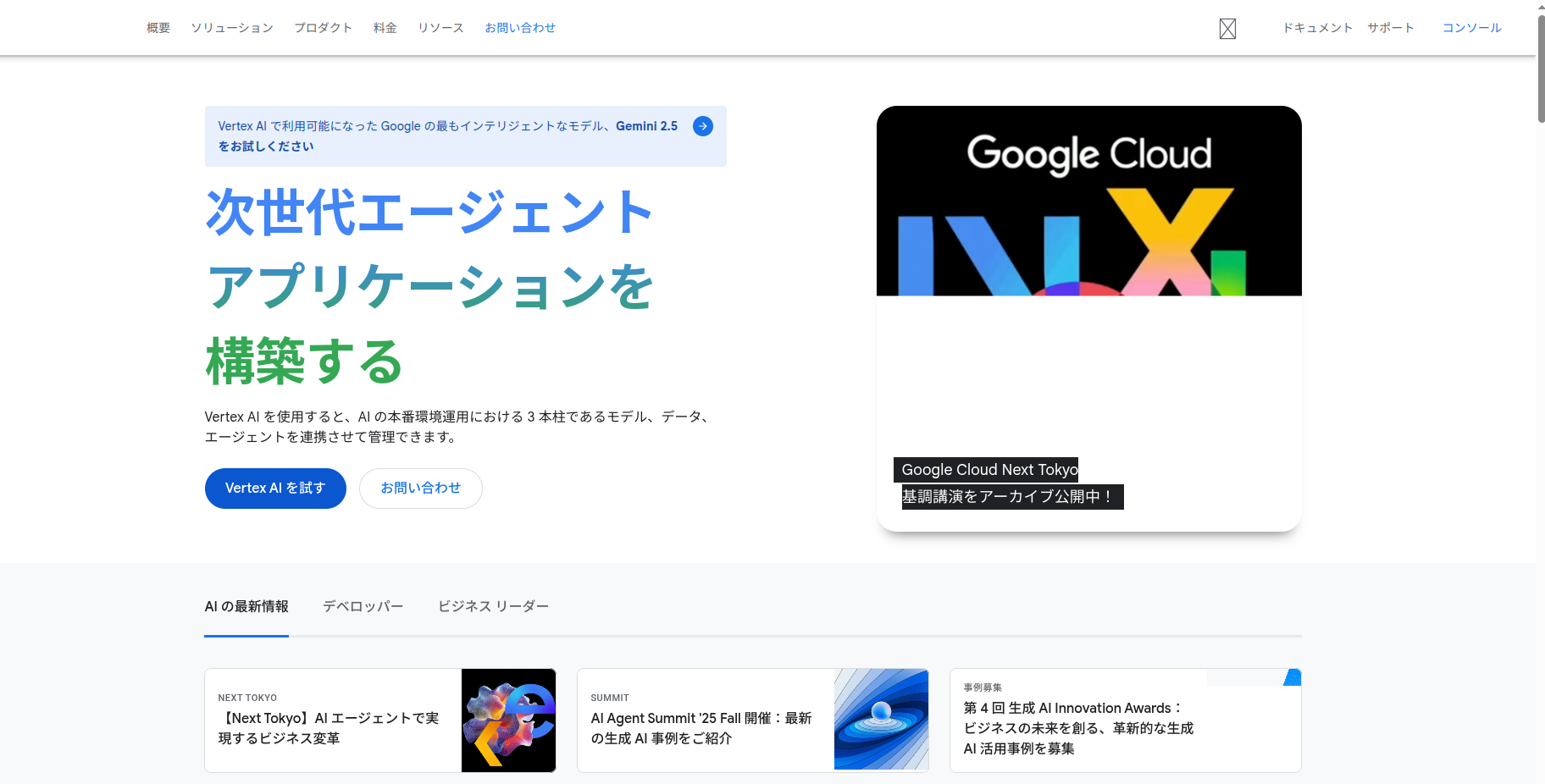
Task: Open the サポート link
Action: pos(1391,28)
